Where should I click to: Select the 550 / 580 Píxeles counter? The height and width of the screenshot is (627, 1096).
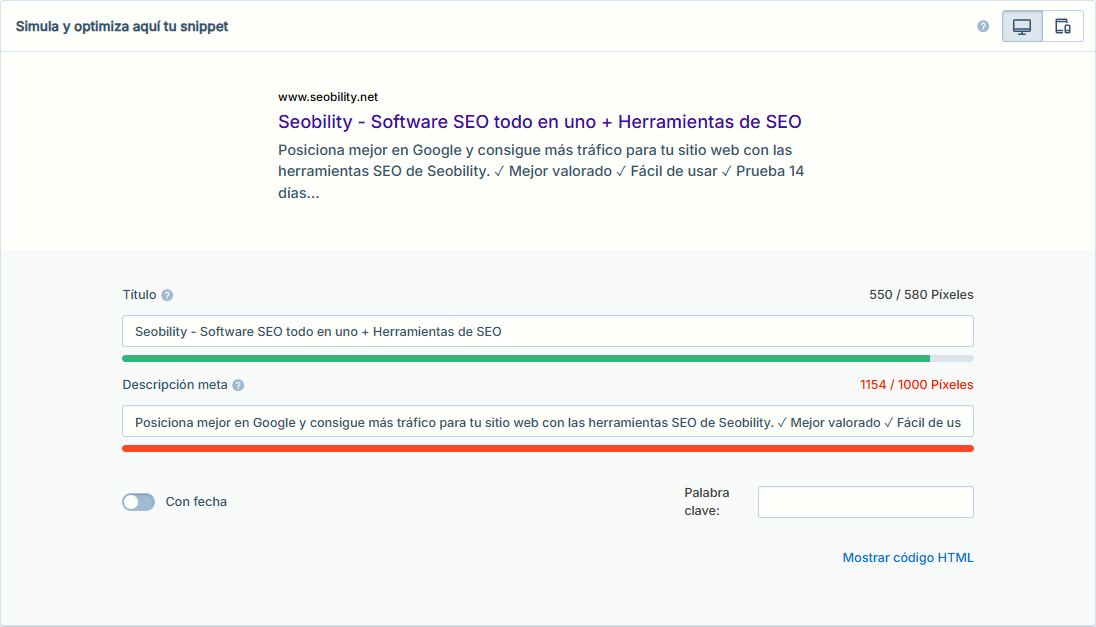pyautogui.click(x=920, y=294)
